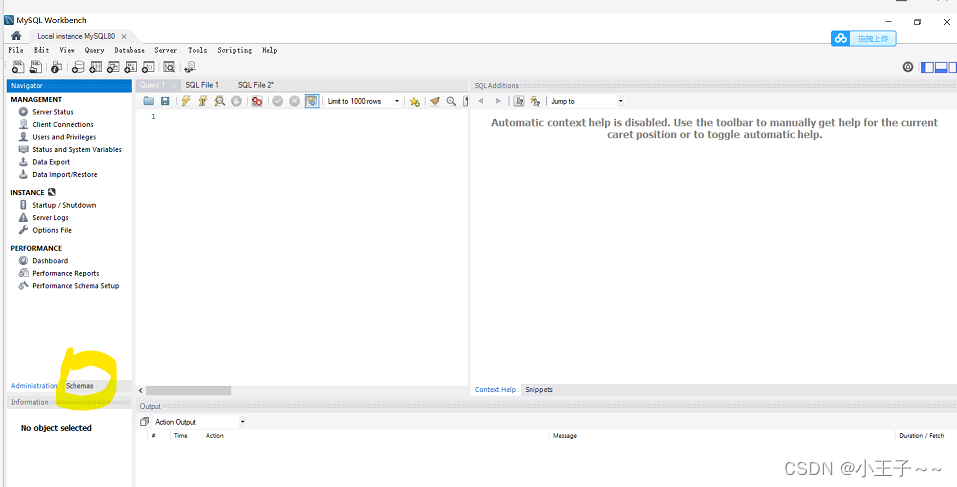The width and height of the screenshot is (957, 487).
Task: Toggle left sidebar panel visibility
Action: (x=928, y=67)
